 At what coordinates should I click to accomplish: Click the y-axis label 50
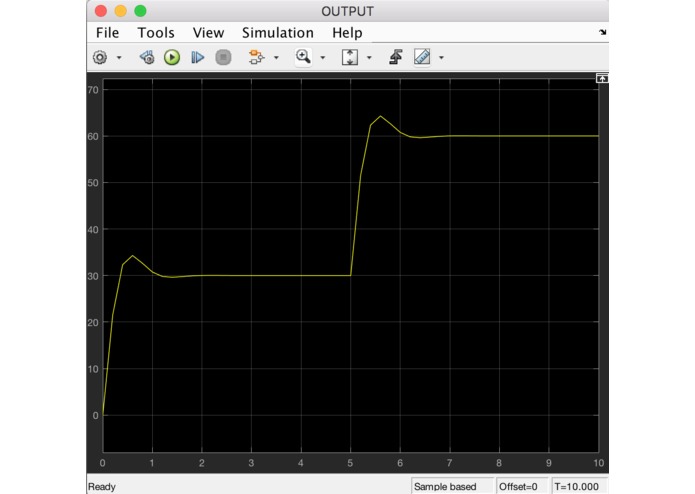tap(93, 183)
